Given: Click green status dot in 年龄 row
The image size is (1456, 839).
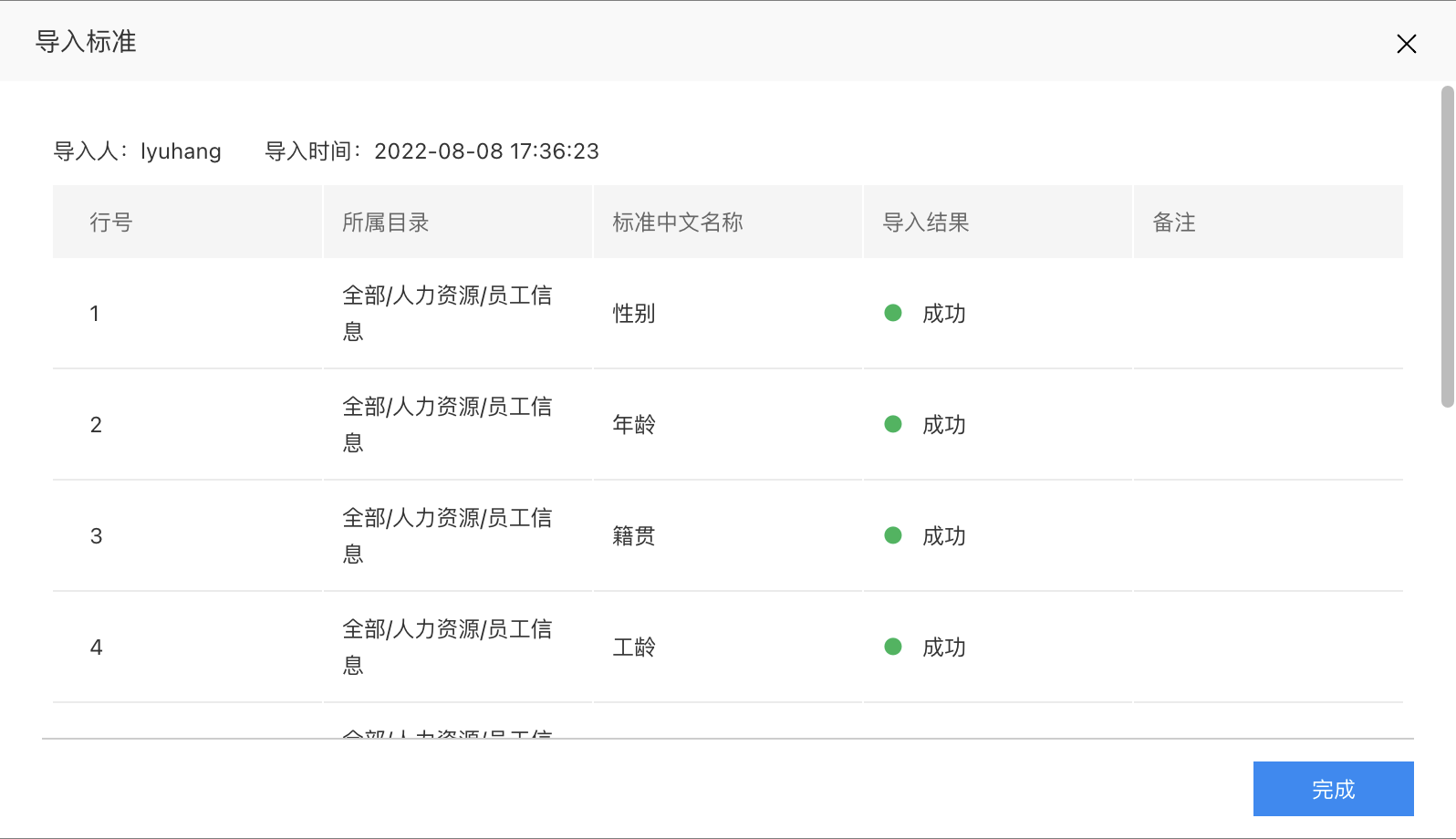Looking at the screenshot, I should click(893, 424).
